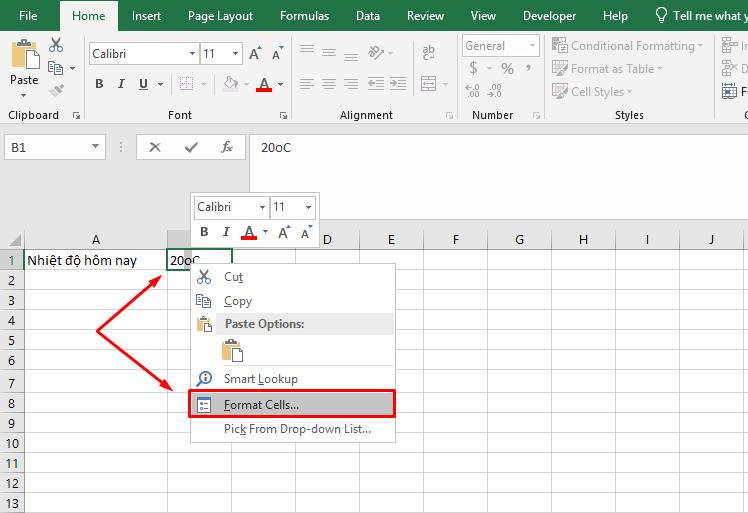Expand the General number format dropdown
This screenshot has width=748, height=513.
531,46
